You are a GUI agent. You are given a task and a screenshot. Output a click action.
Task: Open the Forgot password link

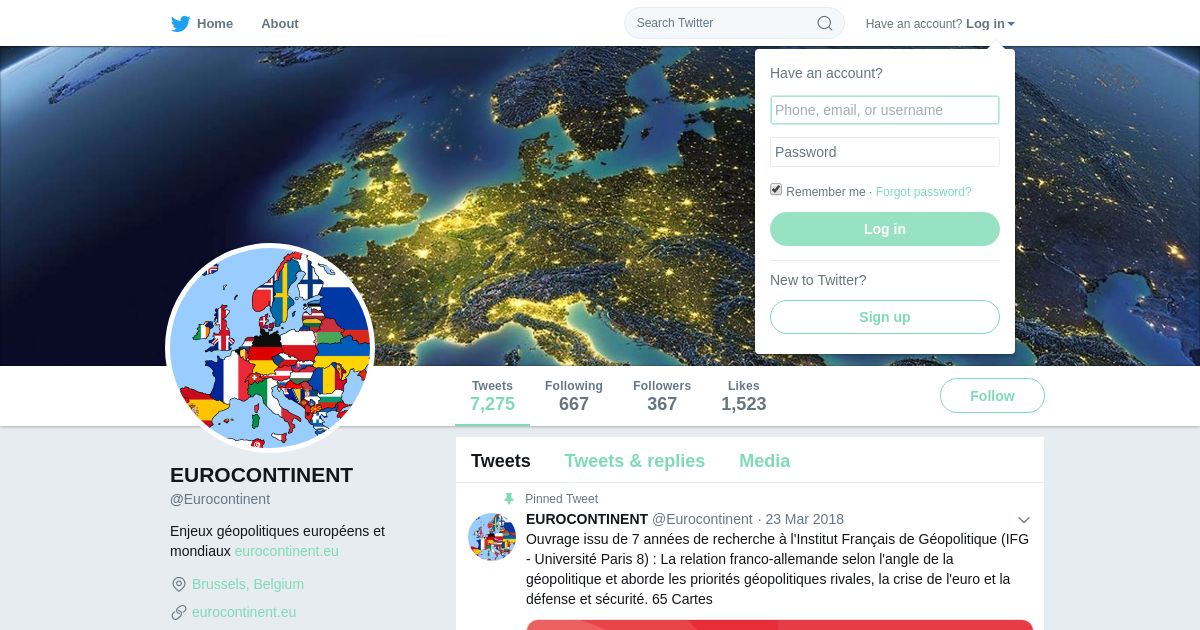[924, 192]
